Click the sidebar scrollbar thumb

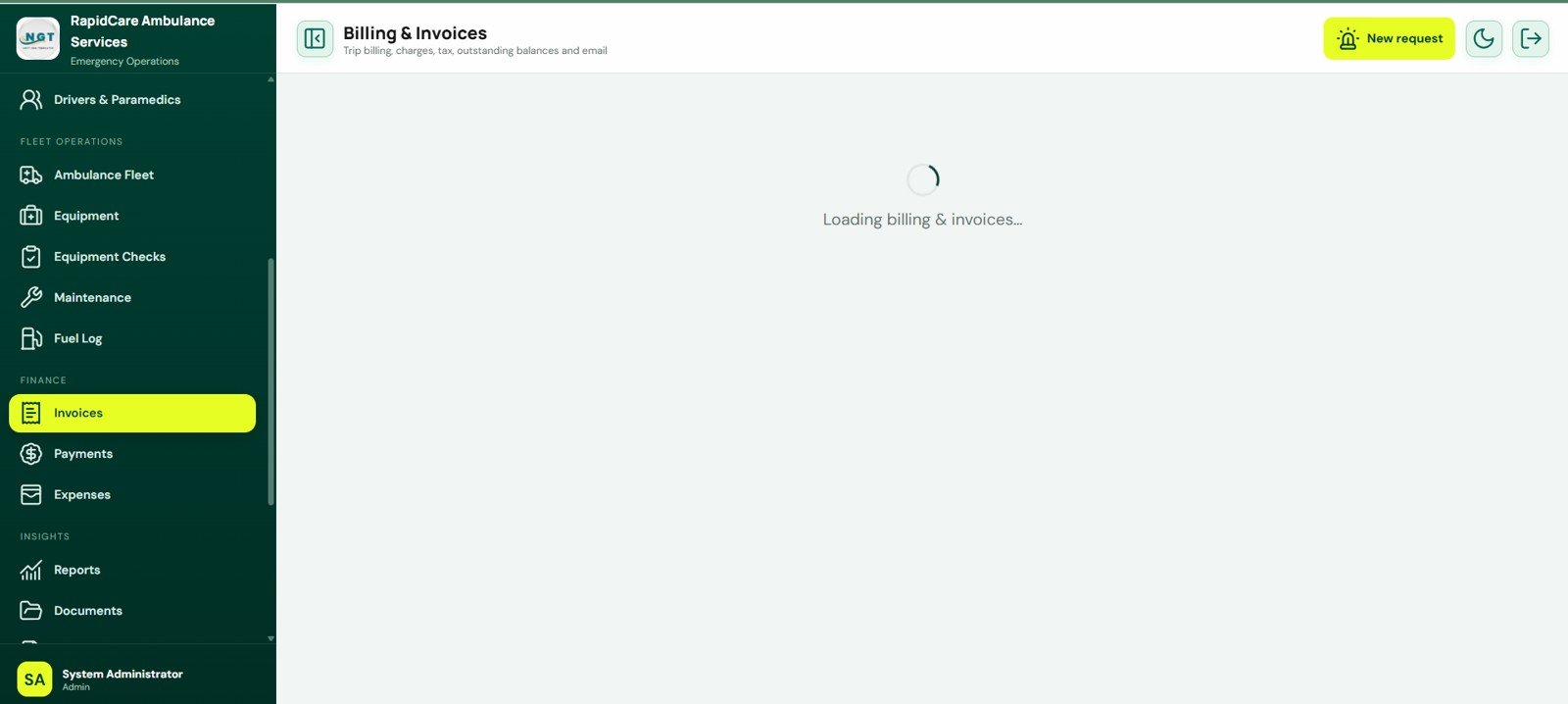pos(270,382)
